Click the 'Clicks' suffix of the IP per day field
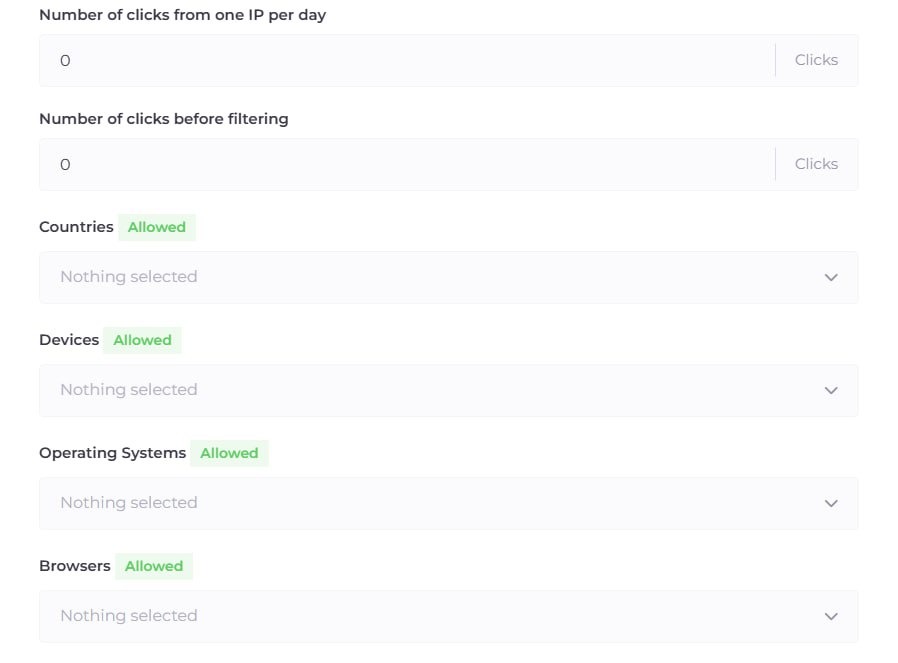Viewport: 898px width, 663px height. (816, 60)
